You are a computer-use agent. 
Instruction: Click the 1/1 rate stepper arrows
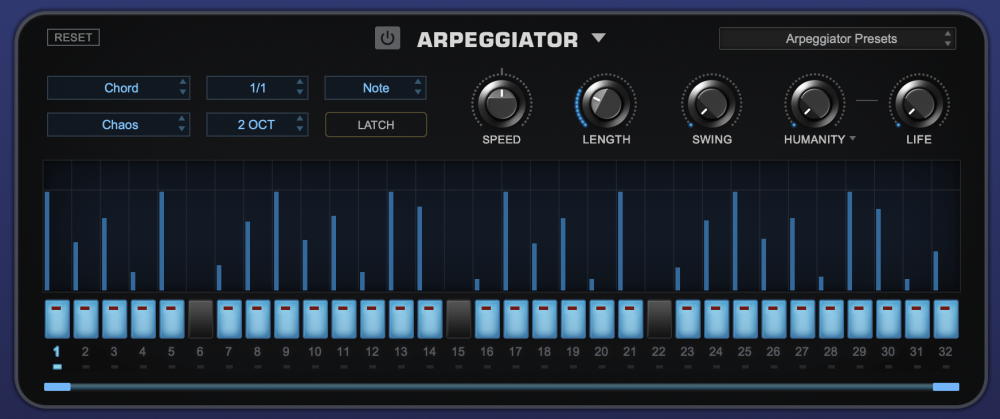click(x=300, y=88)
